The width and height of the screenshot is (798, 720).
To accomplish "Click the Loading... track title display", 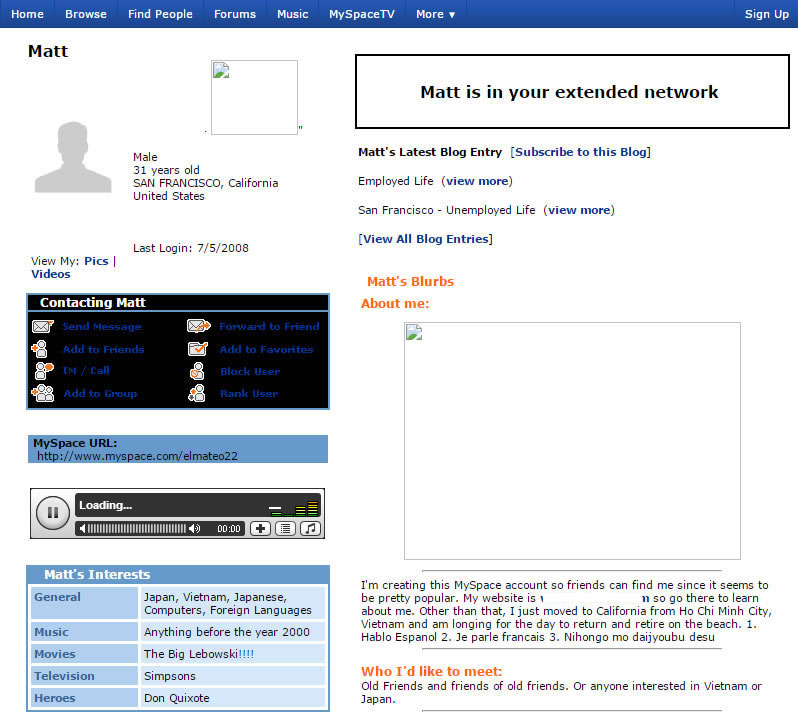I will (106, 505).
